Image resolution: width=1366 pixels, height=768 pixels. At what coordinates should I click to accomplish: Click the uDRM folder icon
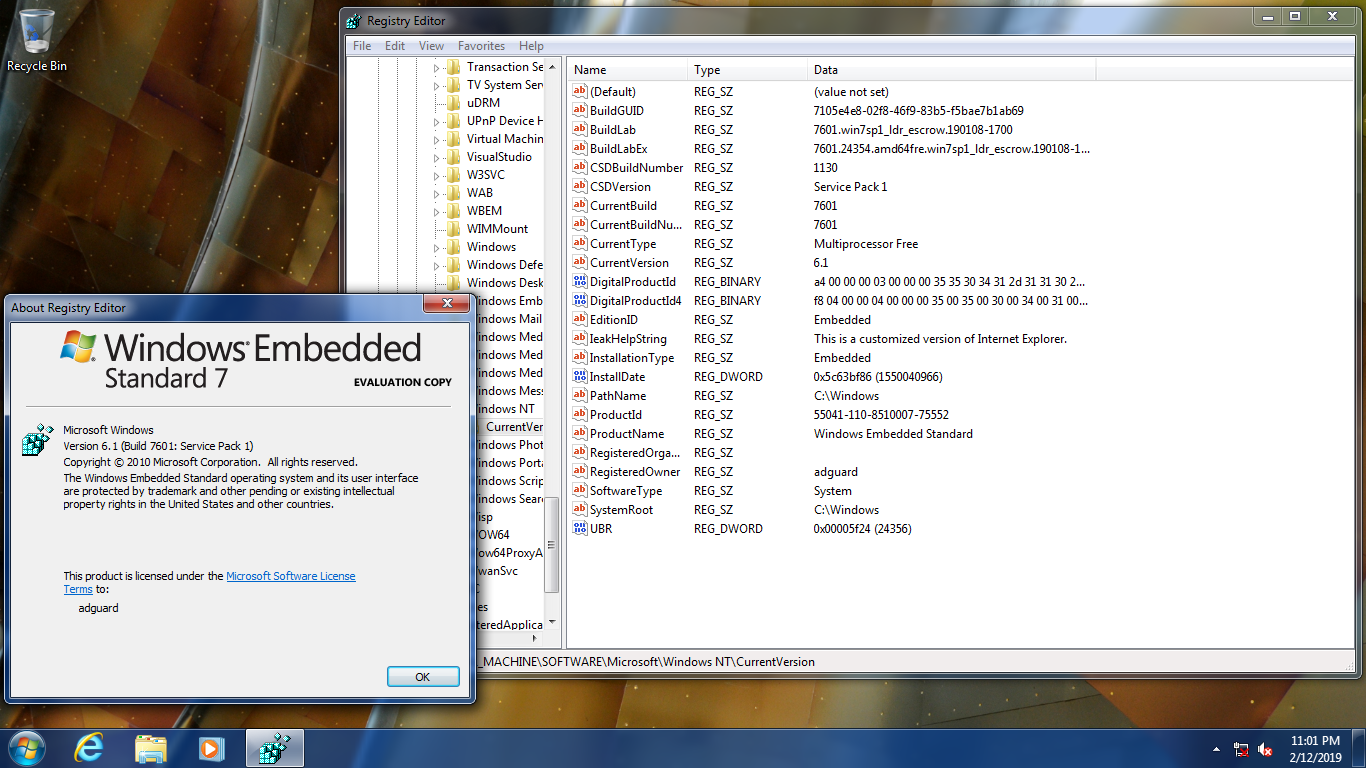454,103
